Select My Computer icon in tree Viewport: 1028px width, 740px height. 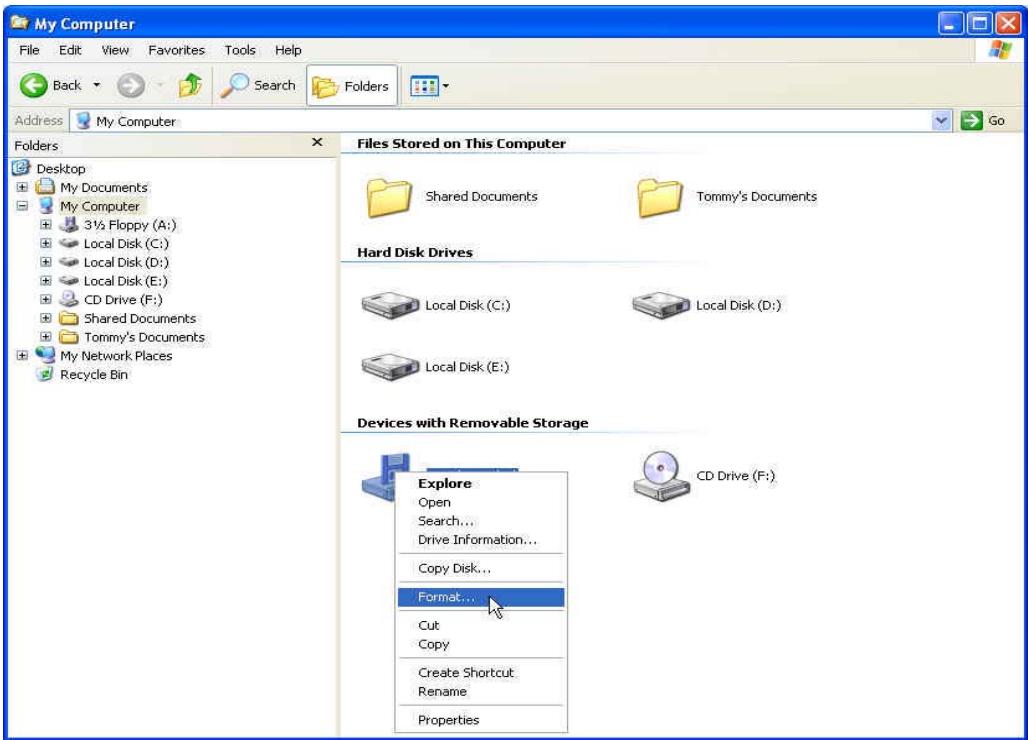pos(45,205)
